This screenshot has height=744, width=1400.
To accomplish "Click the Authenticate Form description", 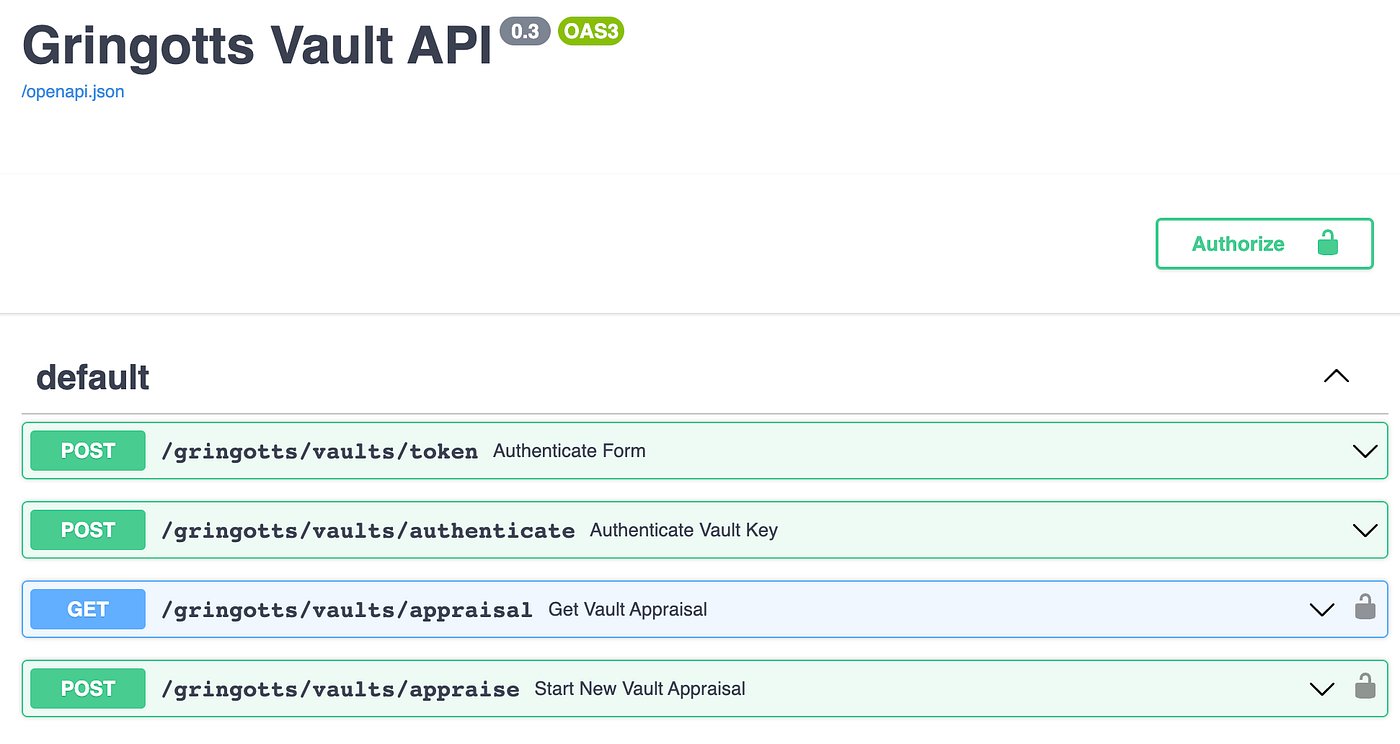I will point(569,451).
